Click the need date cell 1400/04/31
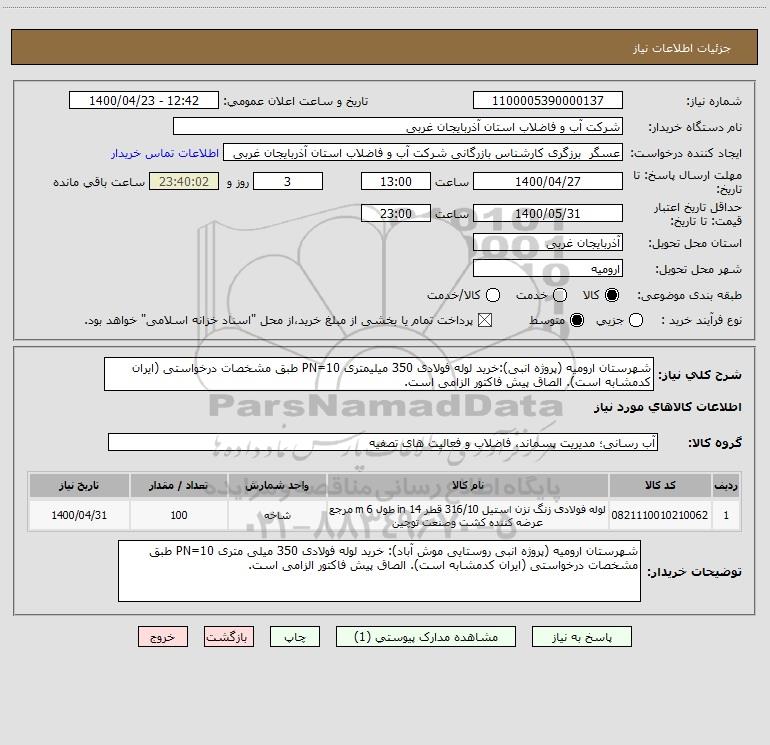Viewport: 770px width, 745px height. tap(79, 515)
